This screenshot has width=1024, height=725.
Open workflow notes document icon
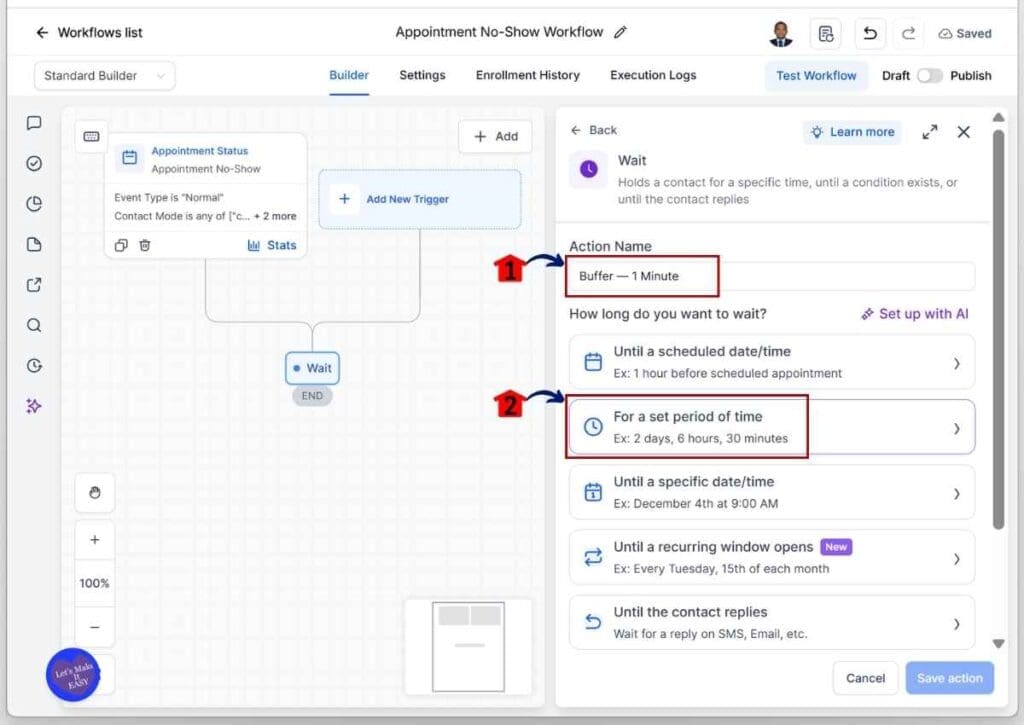pos(825,33)
